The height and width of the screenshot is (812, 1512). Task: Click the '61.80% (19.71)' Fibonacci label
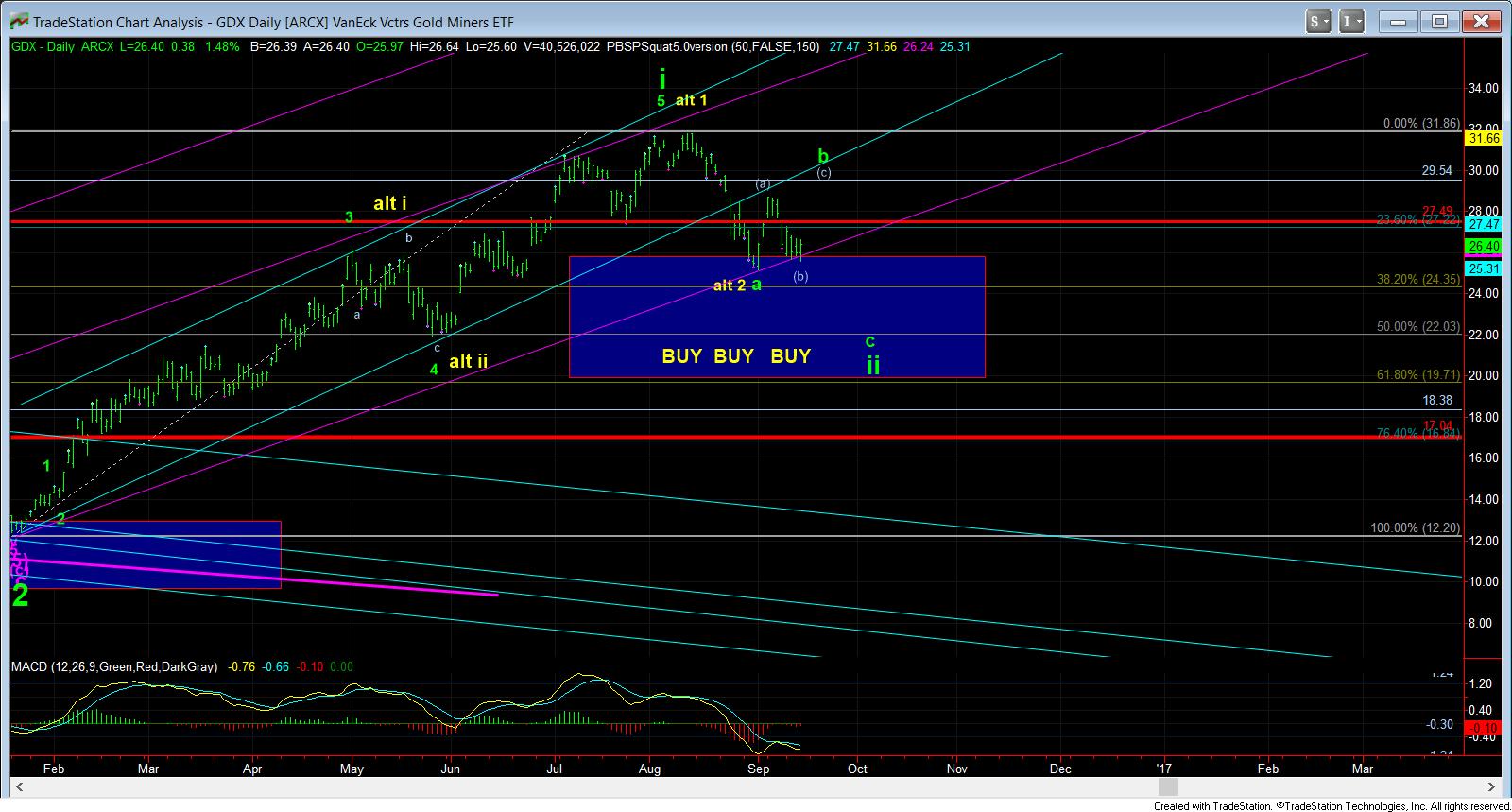click(1419, 375)
